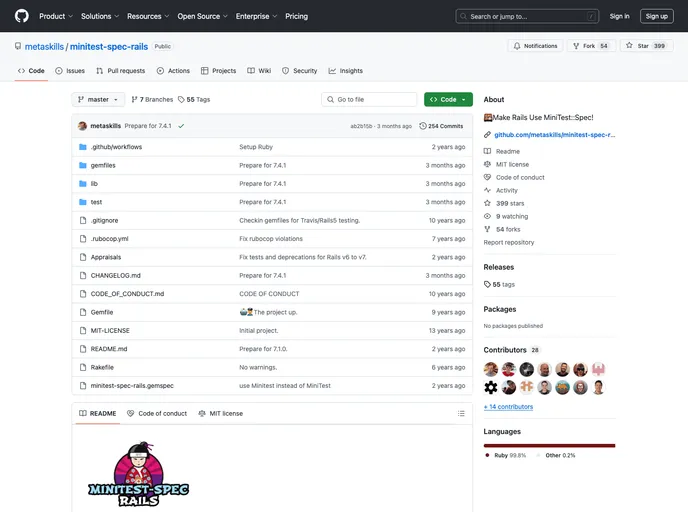Screen dimensions: 688x512
Task: Open the README.md file
Action: pos(109,349)
